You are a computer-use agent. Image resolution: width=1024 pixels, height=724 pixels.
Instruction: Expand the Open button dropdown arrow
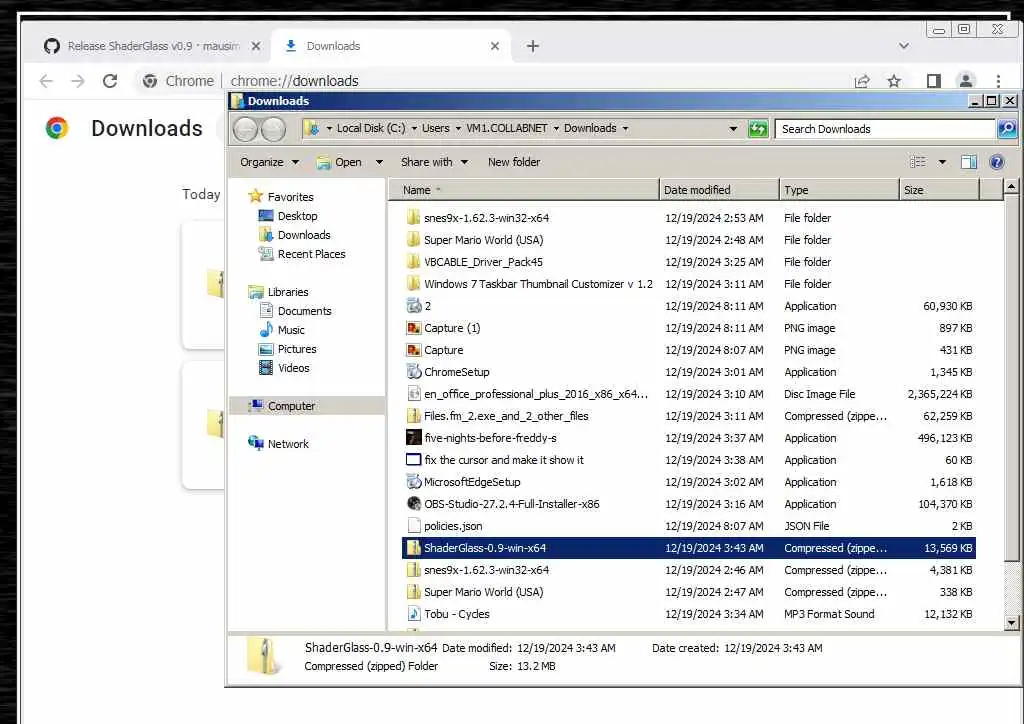379,162
